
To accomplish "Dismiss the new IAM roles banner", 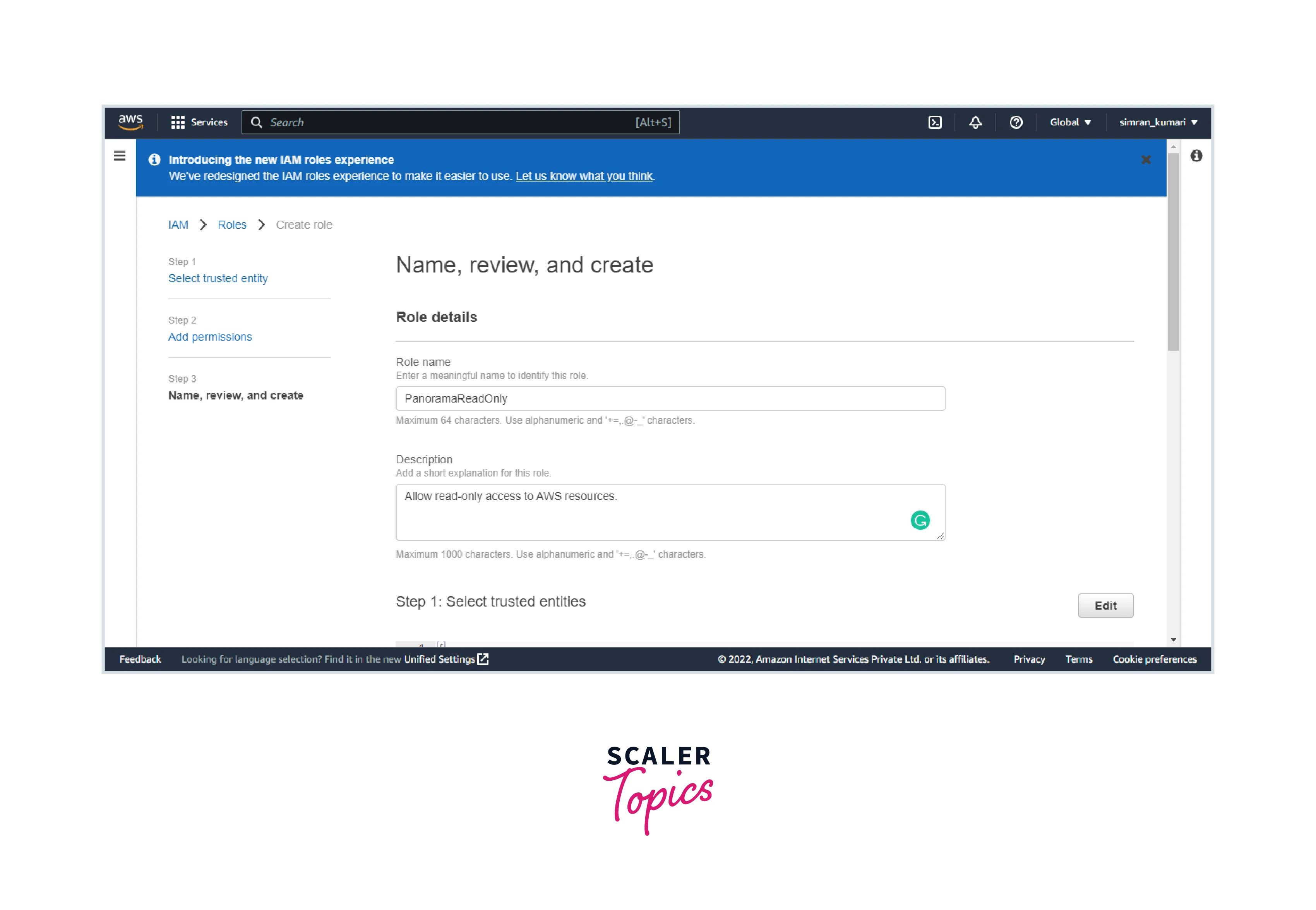I will point(1146,159).
